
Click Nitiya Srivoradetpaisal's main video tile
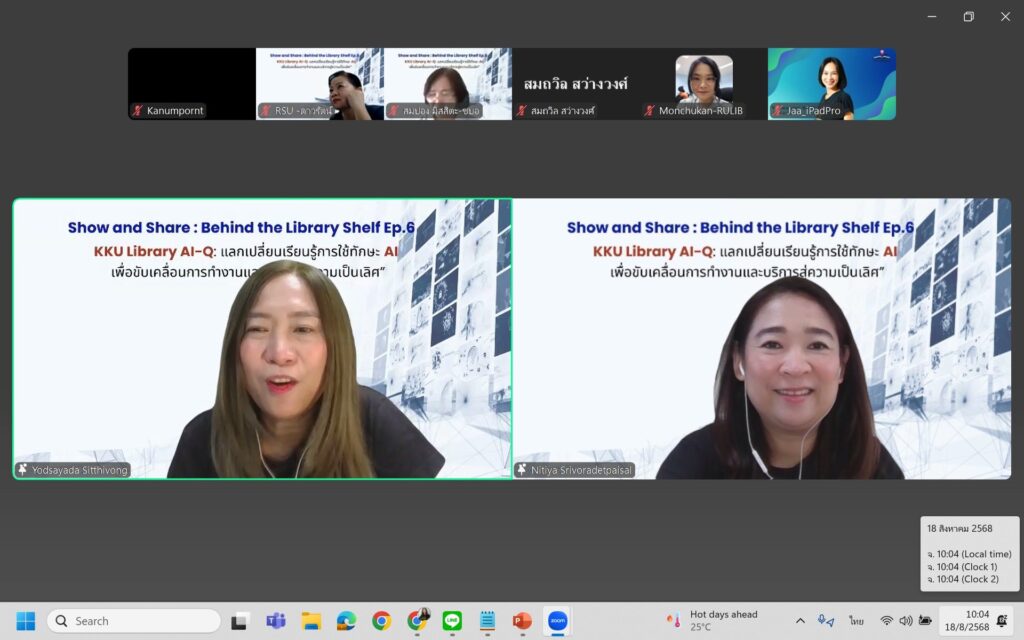(762, 339)
